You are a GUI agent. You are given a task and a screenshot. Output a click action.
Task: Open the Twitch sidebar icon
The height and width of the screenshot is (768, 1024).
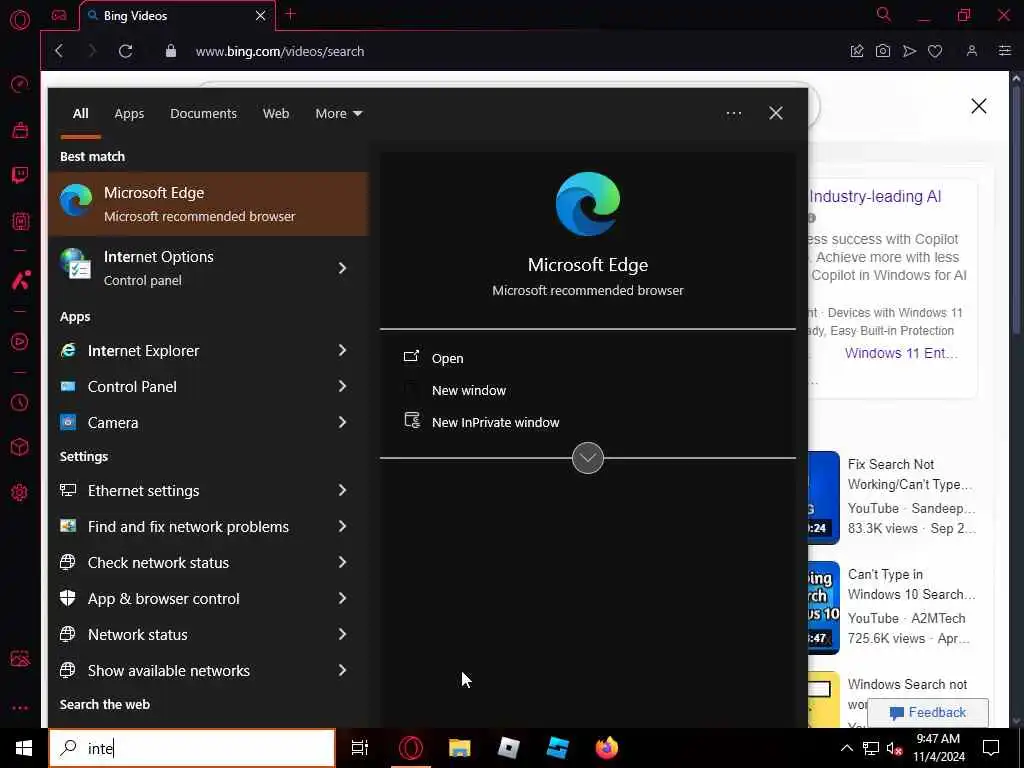(20, 175)
